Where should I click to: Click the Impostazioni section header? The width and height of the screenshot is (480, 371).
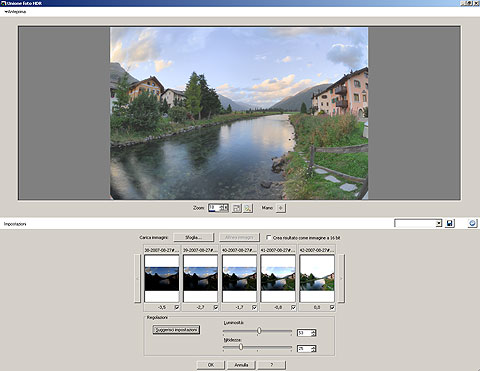[x=15, y=224]
